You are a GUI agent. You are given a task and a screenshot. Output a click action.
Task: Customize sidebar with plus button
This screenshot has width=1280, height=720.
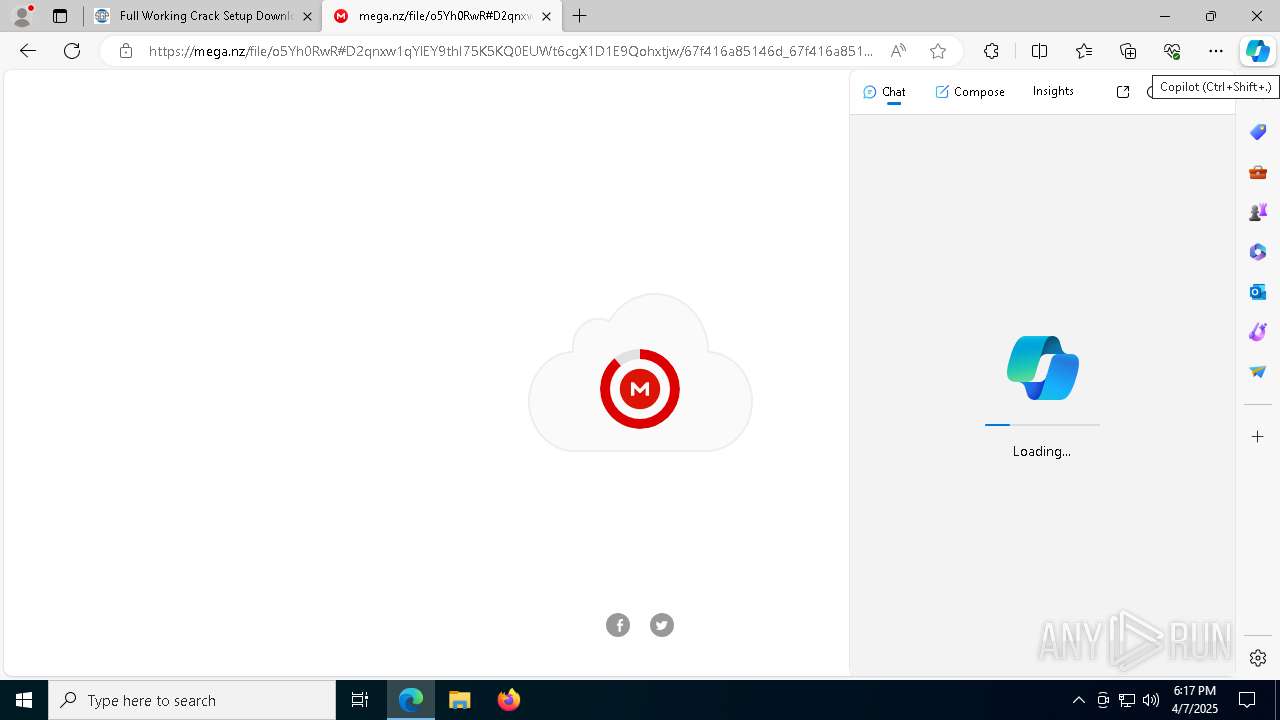pyautogui.click(x=1258, y=437)
